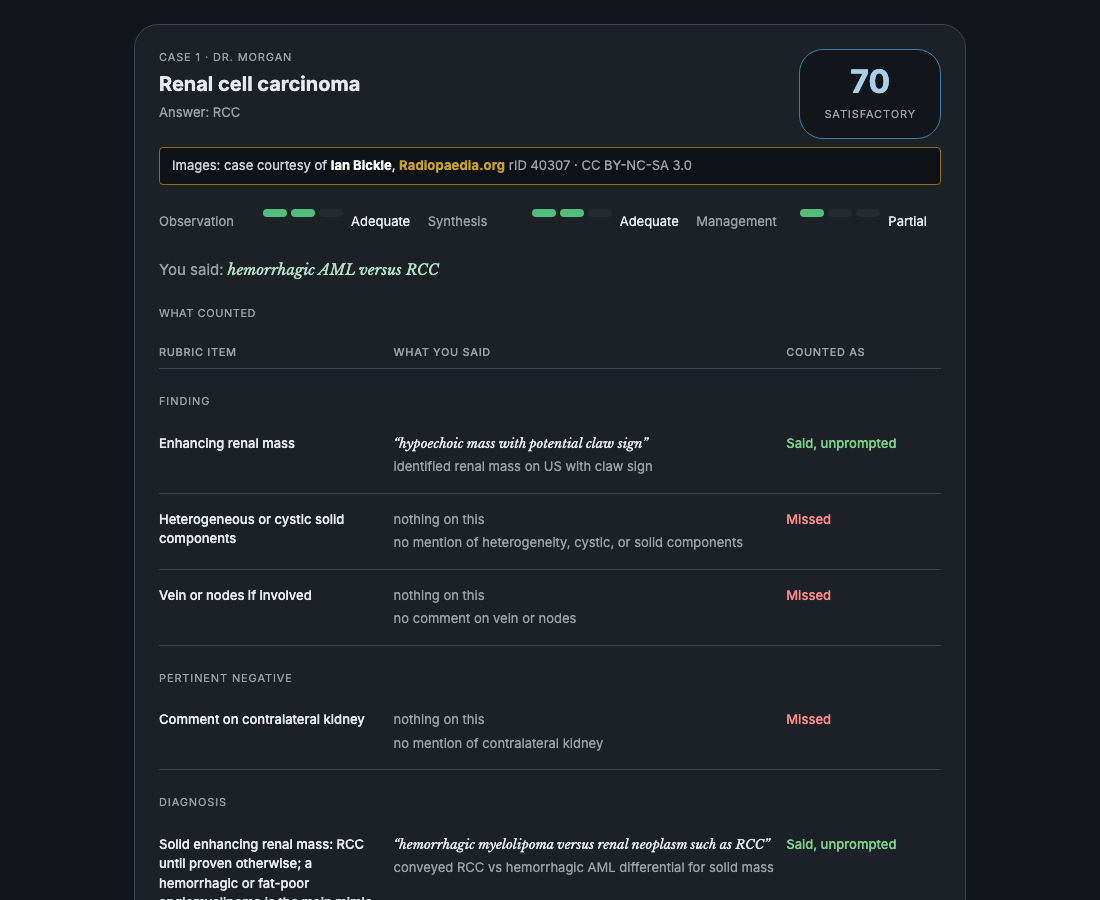Click the note 'no mention of contralateral kidney'
The image size is (1100, 900).
click(498, 744)
